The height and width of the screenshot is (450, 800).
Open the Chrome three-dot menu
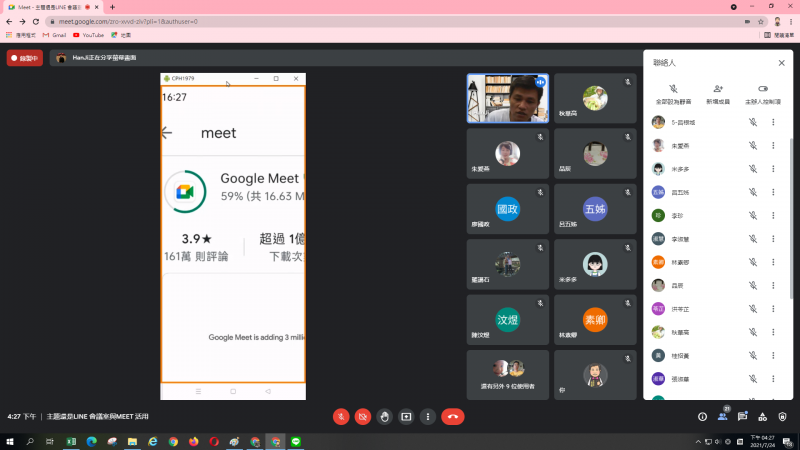(x=791, y=21)
